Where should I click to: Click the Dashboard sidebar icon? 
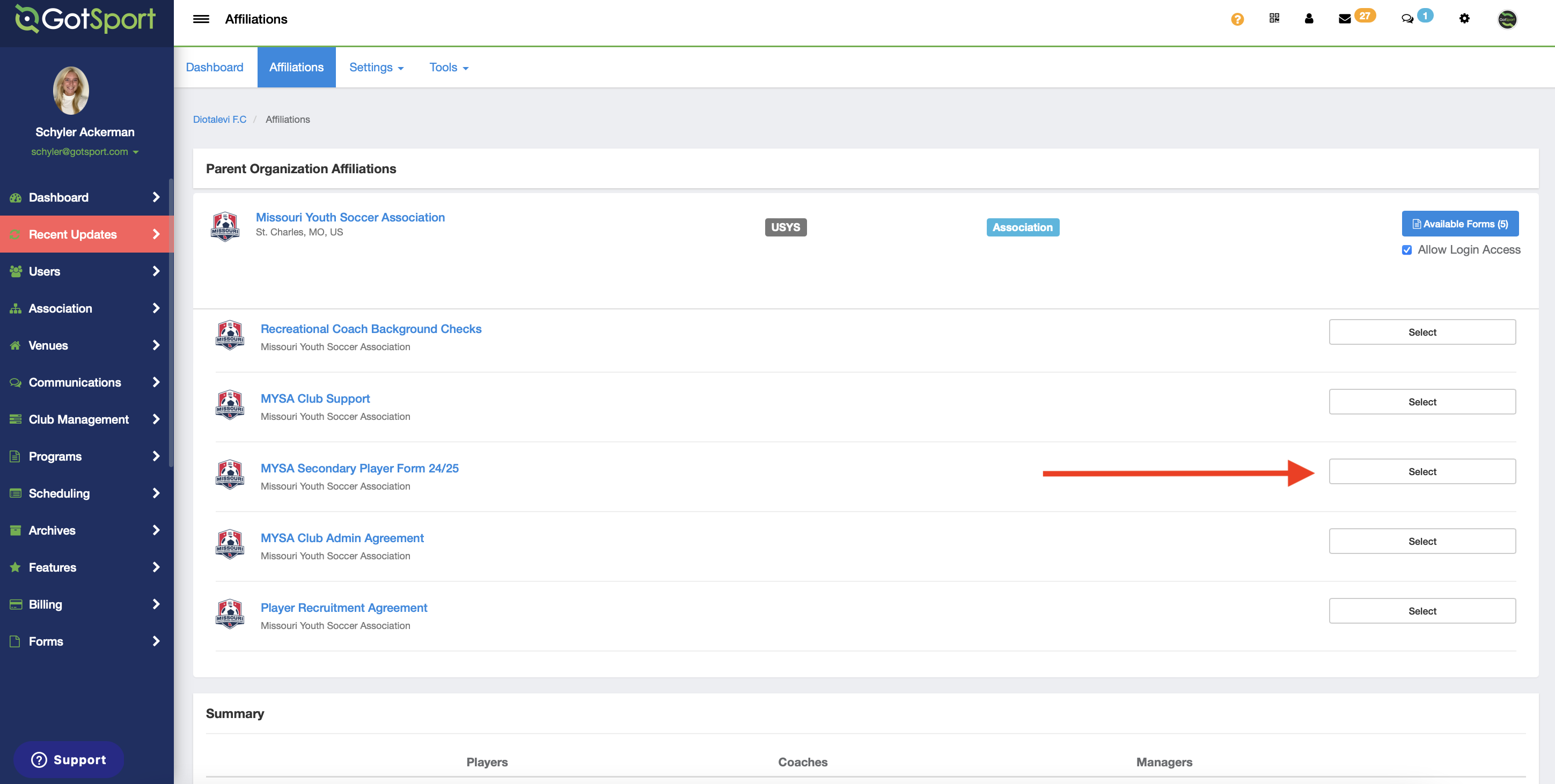tap(16, 198)
